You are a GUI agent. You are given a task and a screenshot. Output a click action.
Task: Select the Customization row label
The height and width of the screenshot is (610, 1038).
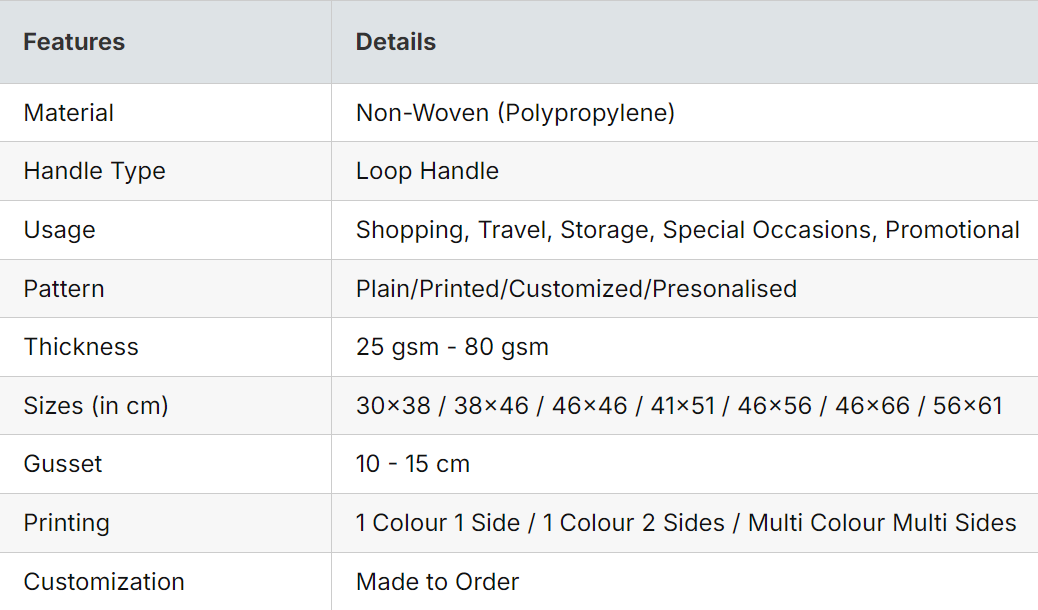tap(104, 582)
